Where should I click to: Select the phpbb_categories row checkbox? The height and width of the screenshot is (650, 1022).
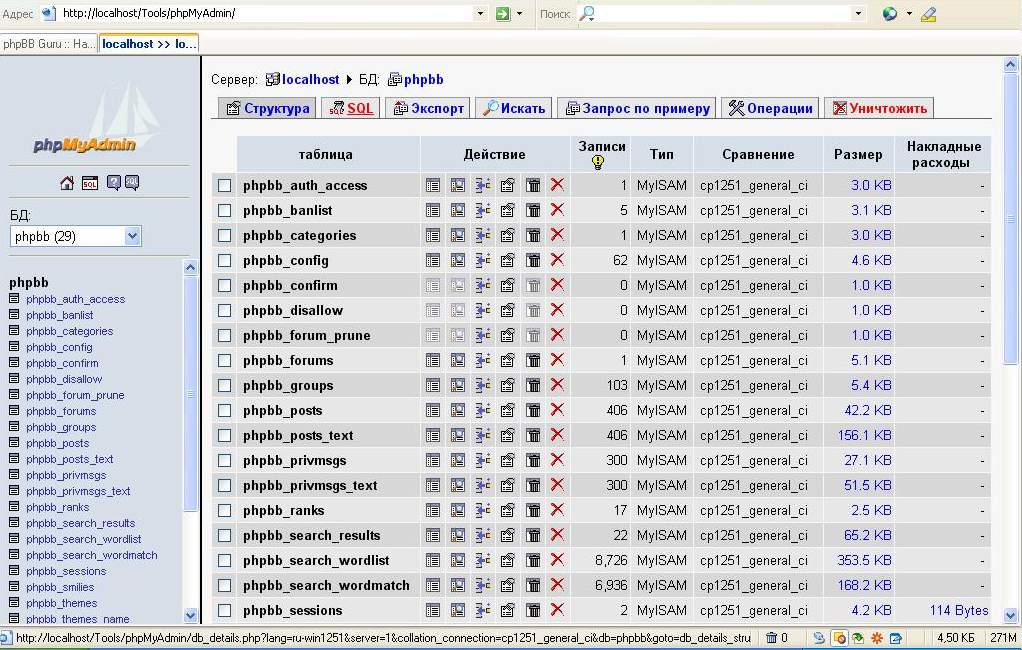224,235
